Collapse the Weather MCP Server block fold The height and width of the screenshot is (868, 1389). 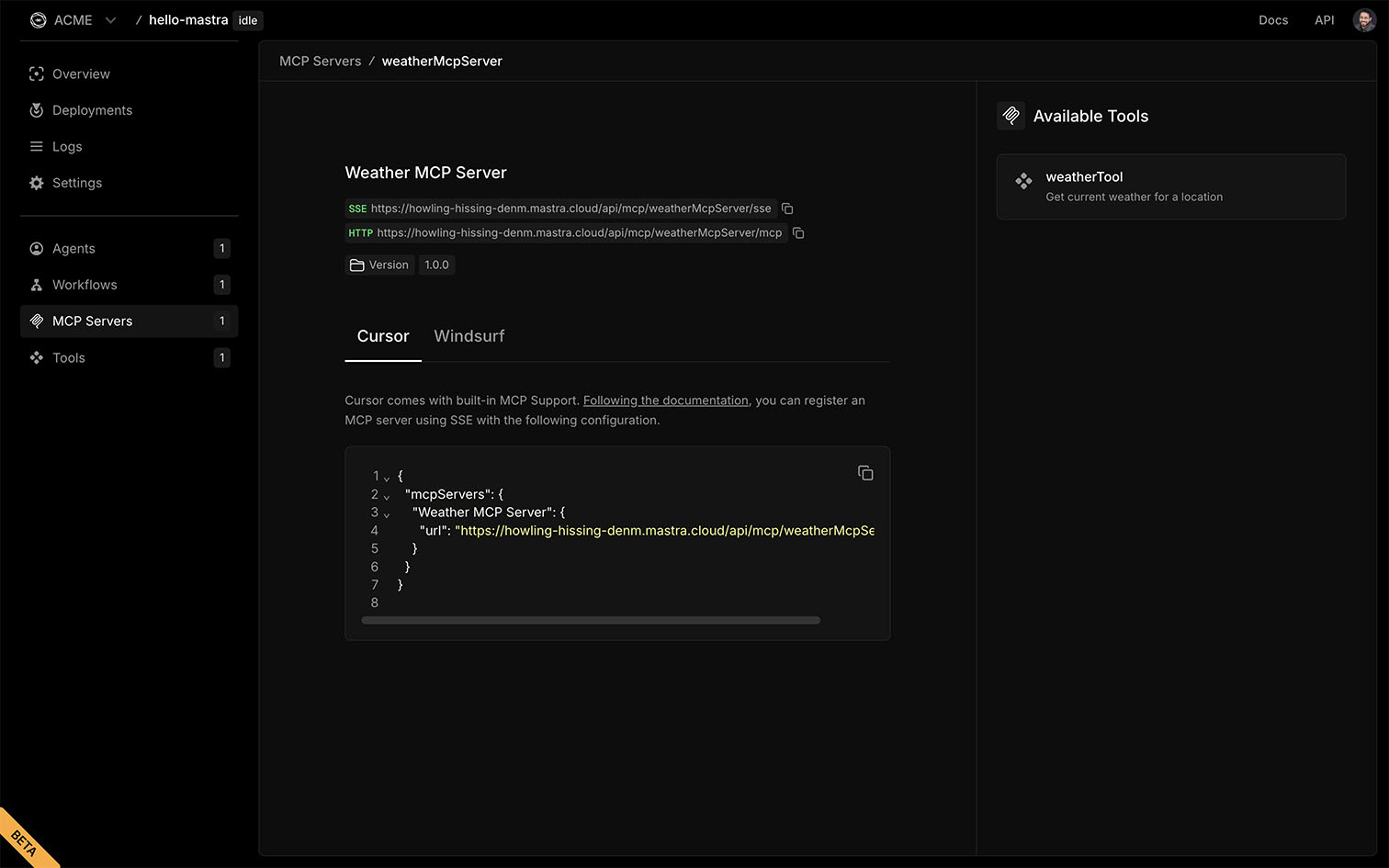pyautogui.click(x=387, y=514)
